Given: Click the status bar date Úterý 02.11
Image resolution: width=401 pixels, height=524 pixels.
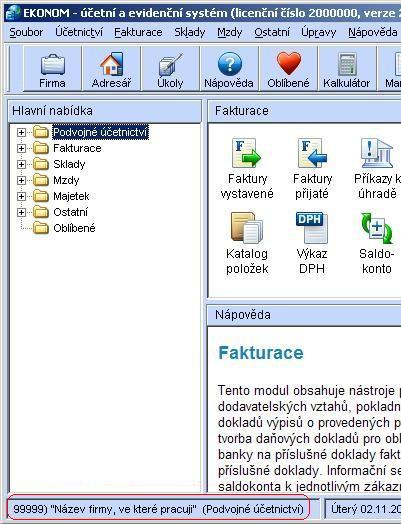Looking at the screenshot, I should coord(363,509).
